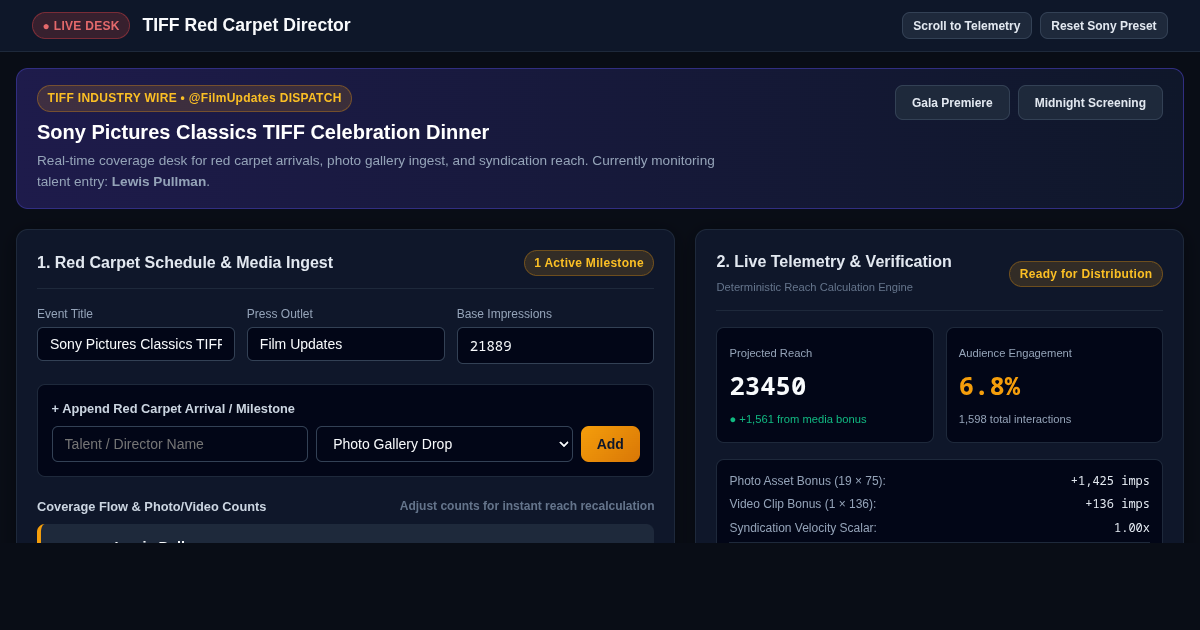The image size is (1200, 630).
Task: Click the TIFF INDUSTRY WIRE dispatch tag
Action: pyautogui.click(x=194, y=98)
